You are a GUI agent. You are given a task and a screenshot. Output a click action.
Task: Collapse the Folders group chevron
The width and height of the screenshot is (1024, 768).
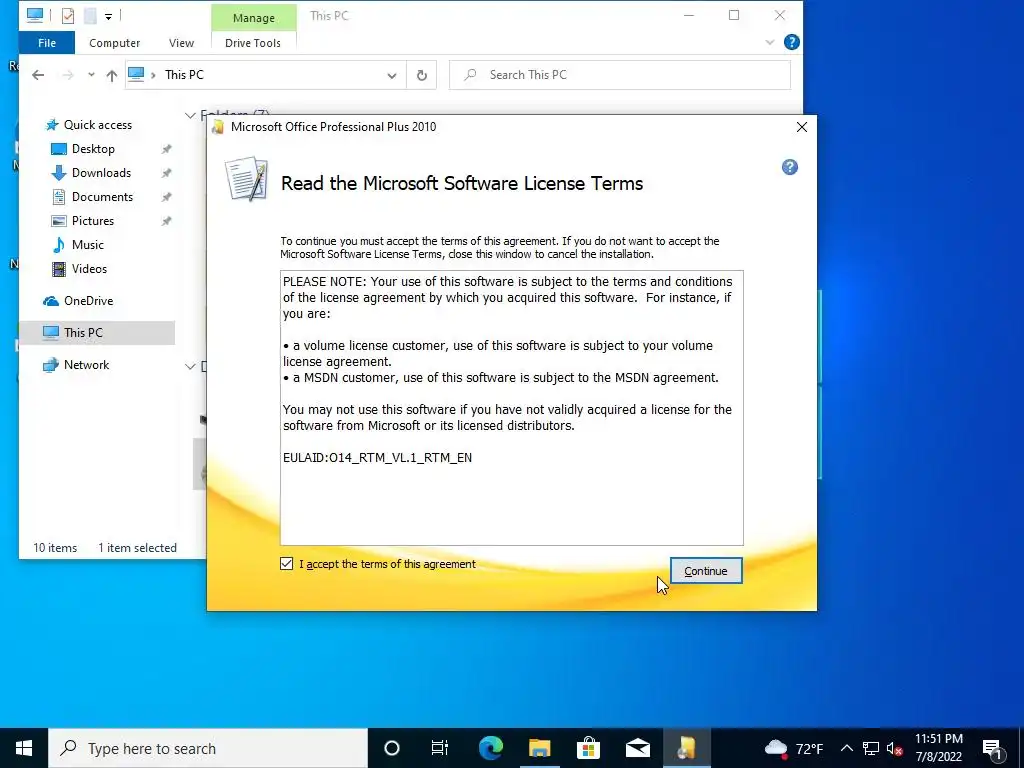tap(190, 116)
